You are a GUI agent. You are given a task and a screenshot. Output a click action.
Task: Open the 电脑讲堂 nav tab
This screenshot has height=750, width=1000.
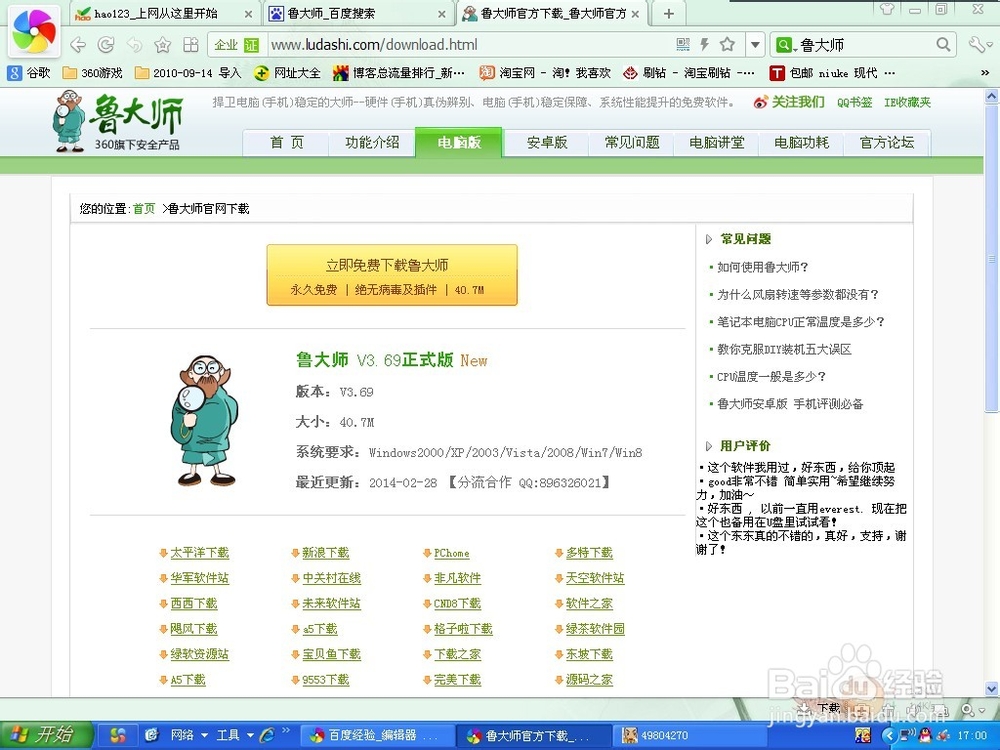pos(716,142)
